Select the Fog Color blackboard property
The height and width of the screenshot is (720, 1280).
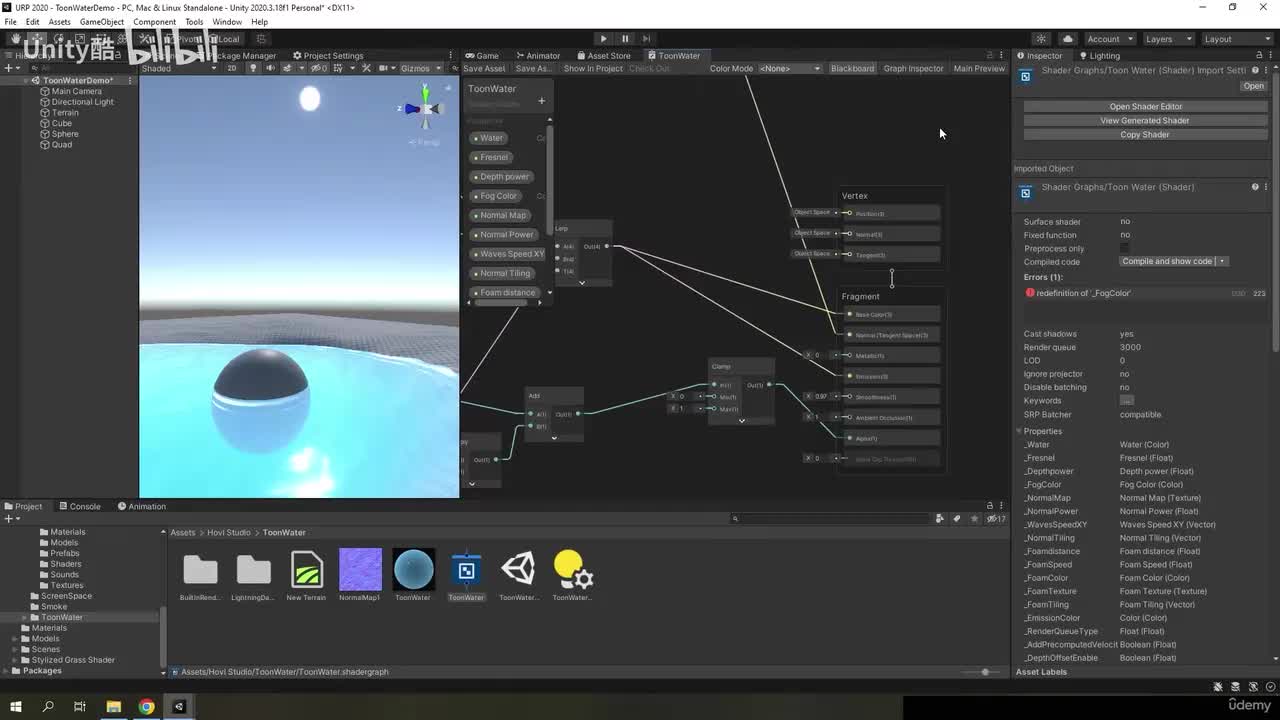click(496, 196)
